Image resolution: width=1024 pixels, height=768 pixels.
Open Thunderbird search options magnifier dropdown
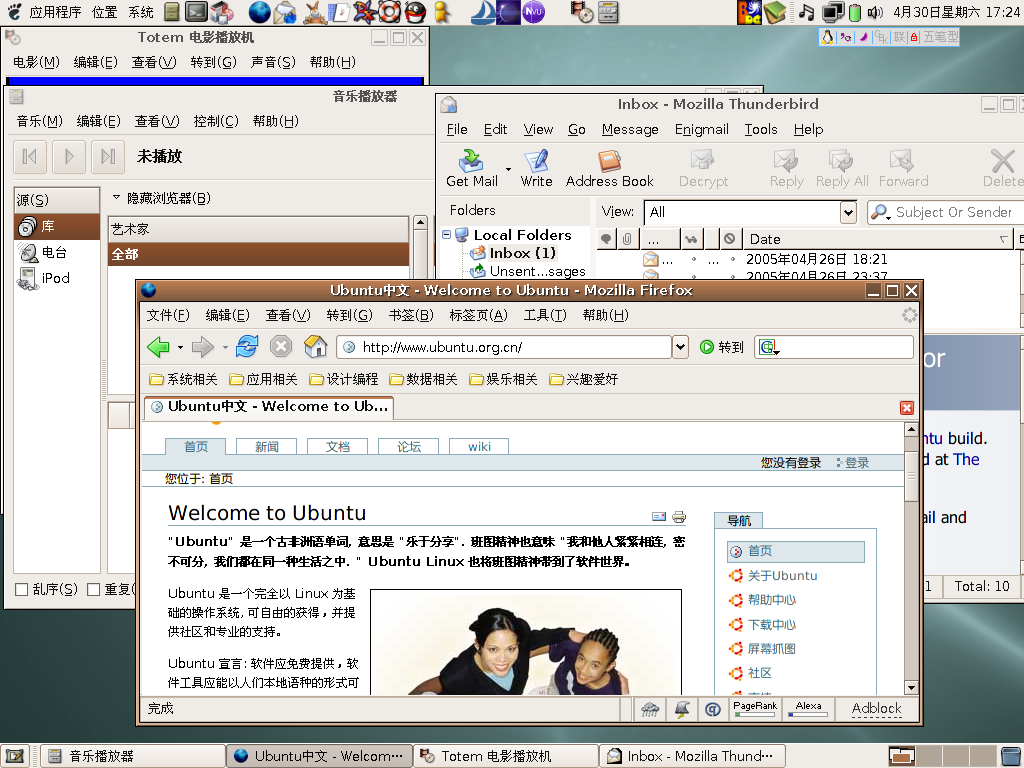[x=881, y=212]
